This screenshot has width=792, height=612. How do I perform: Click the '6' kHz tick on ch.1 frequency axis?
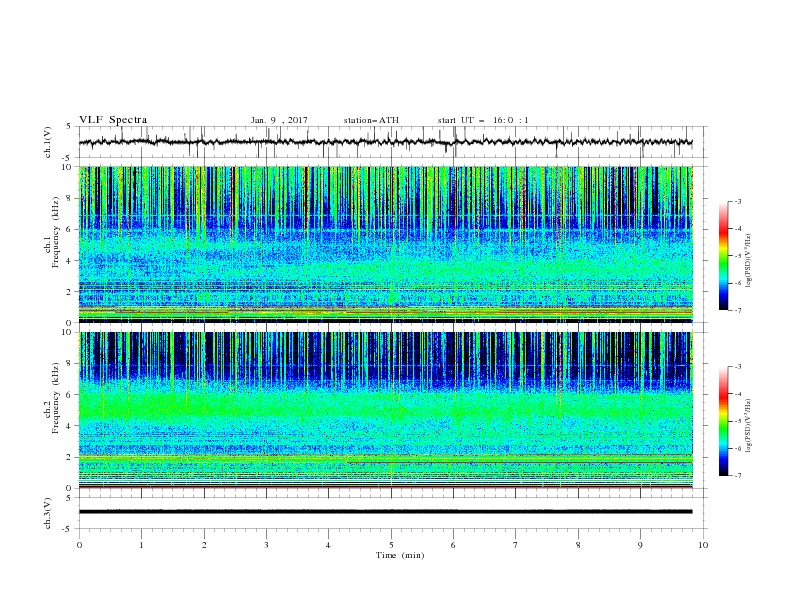71,229
